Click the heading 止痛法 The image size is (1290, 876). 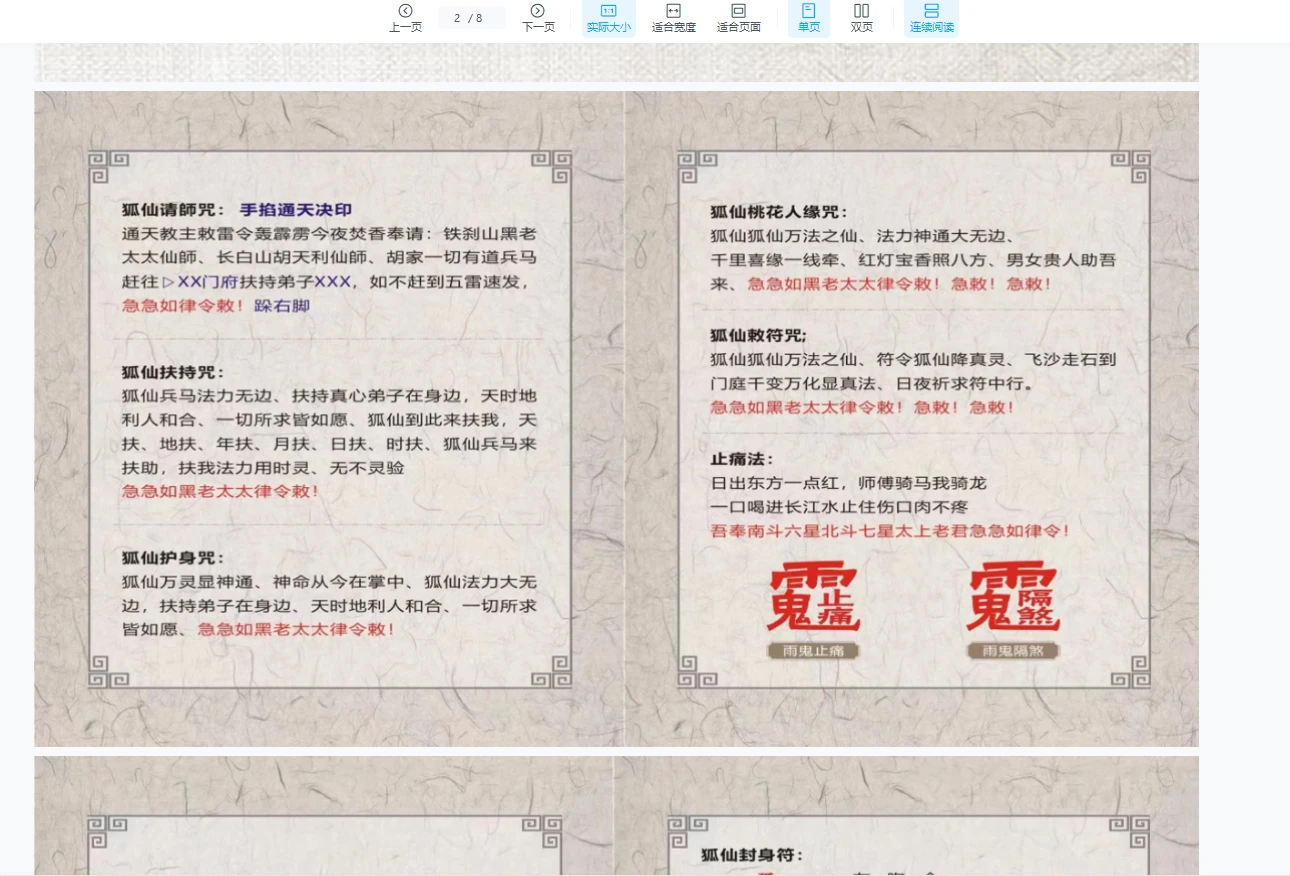(x=742, y=459)
